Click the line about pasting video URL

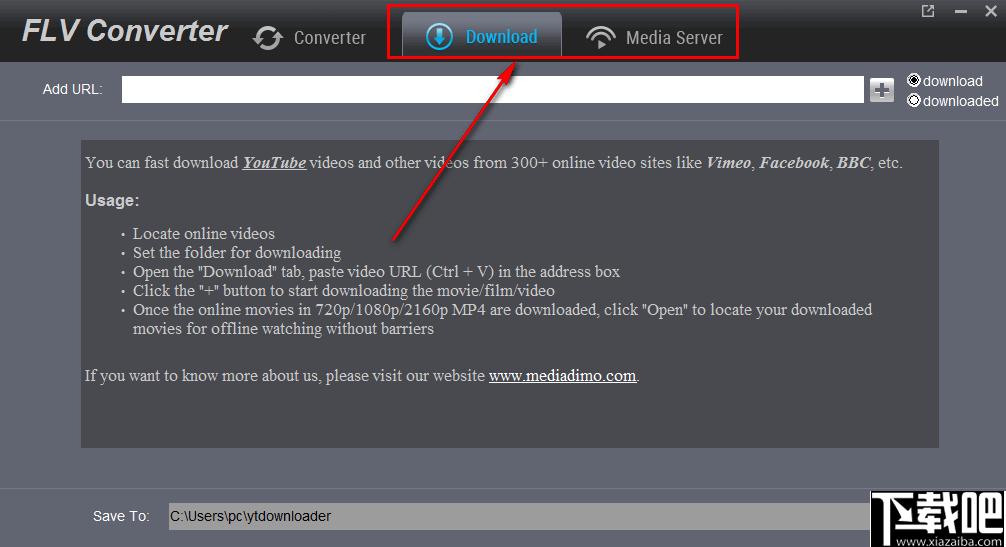tap(376, 272)
